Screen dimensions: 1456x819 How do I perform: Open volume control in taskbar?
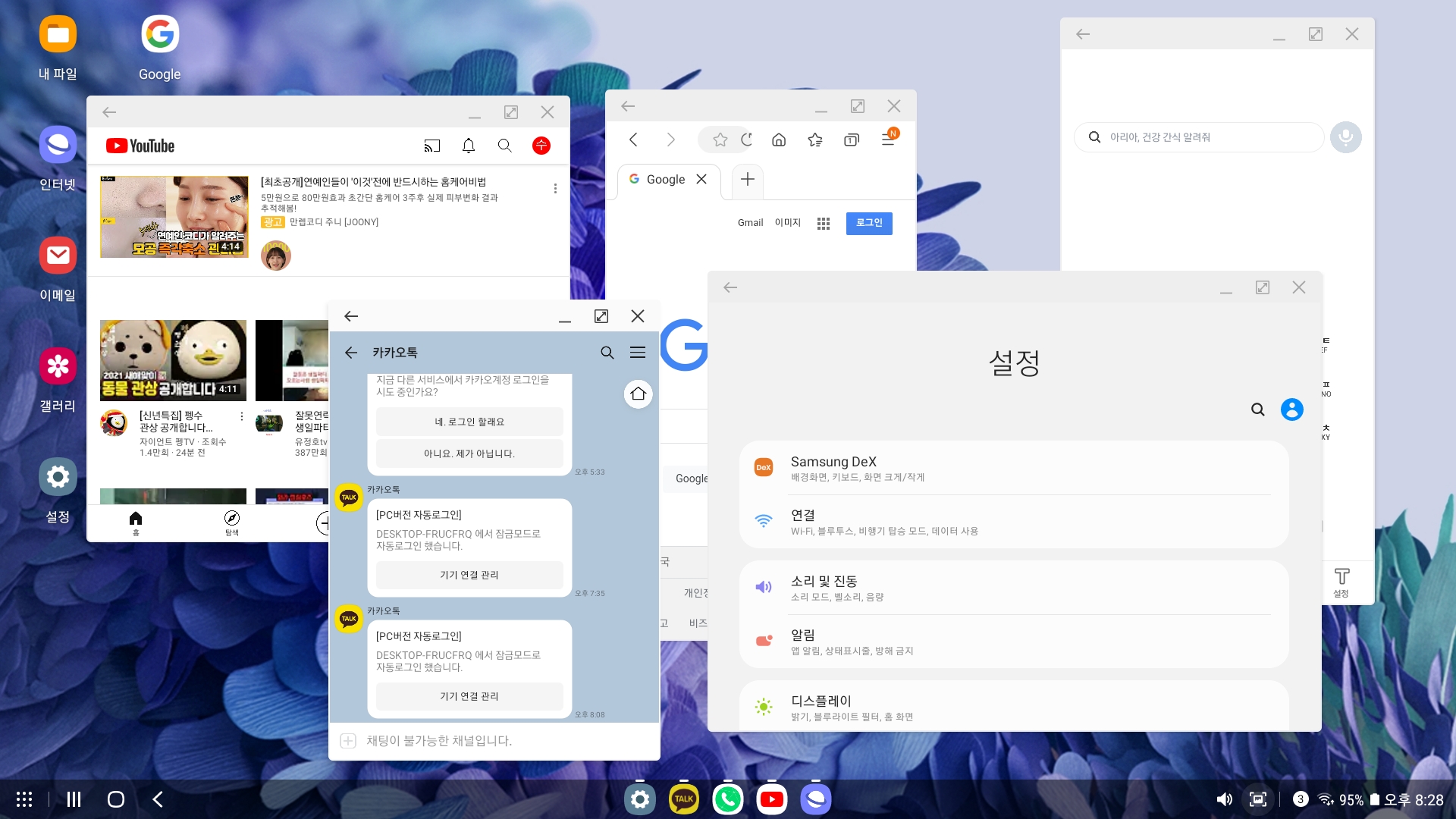click(x=1224, y=799)
